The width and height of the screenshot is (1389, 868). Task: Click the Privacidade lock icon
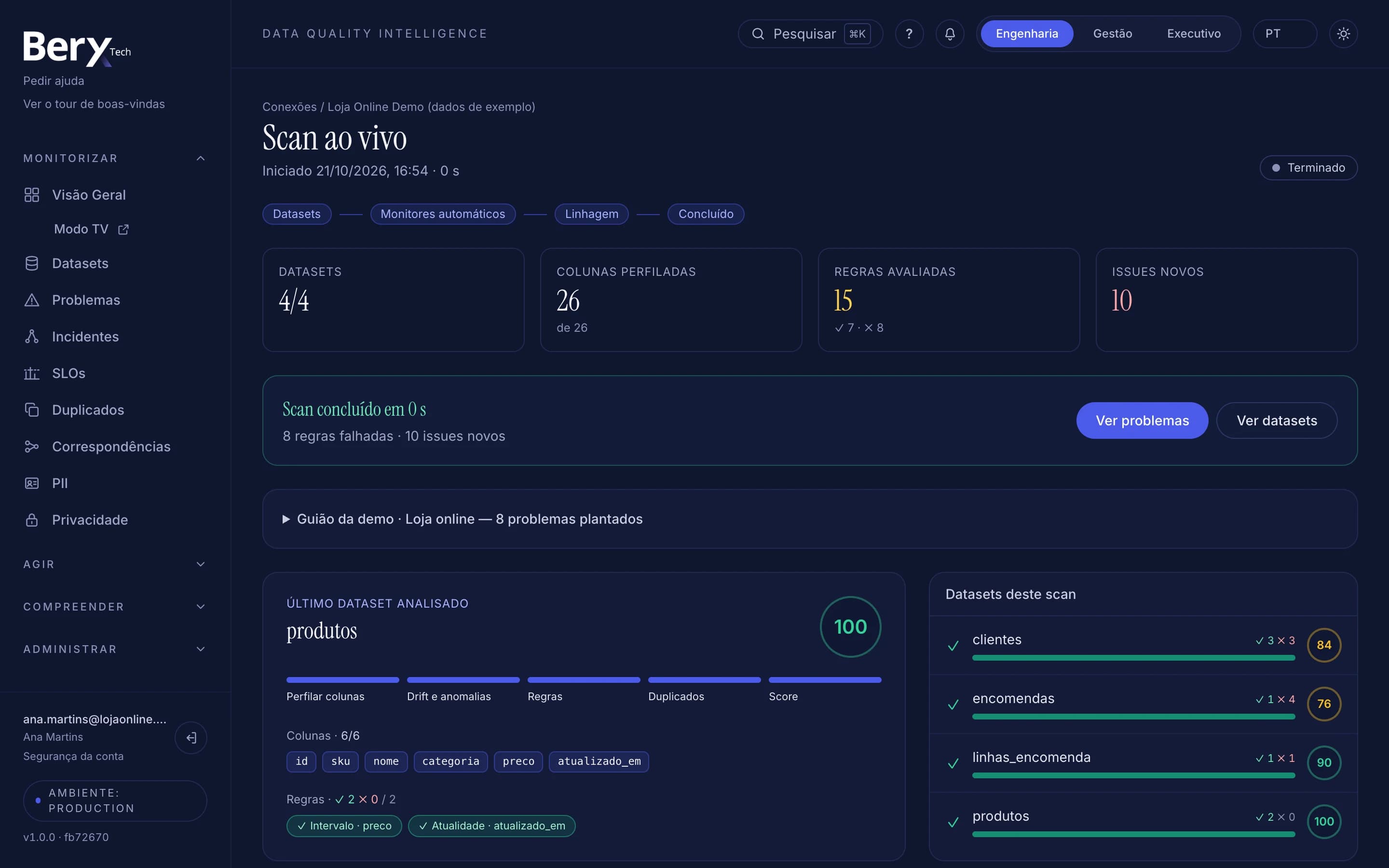[x=31, y=520]
